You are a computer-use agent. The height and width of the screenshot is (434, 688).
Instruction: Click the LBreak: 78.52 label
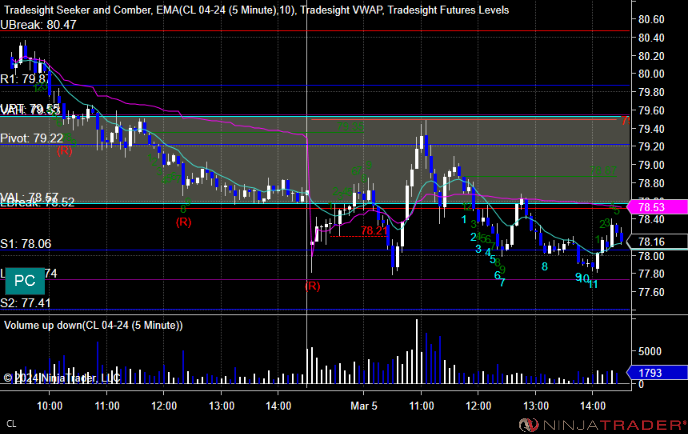[37, 203]
